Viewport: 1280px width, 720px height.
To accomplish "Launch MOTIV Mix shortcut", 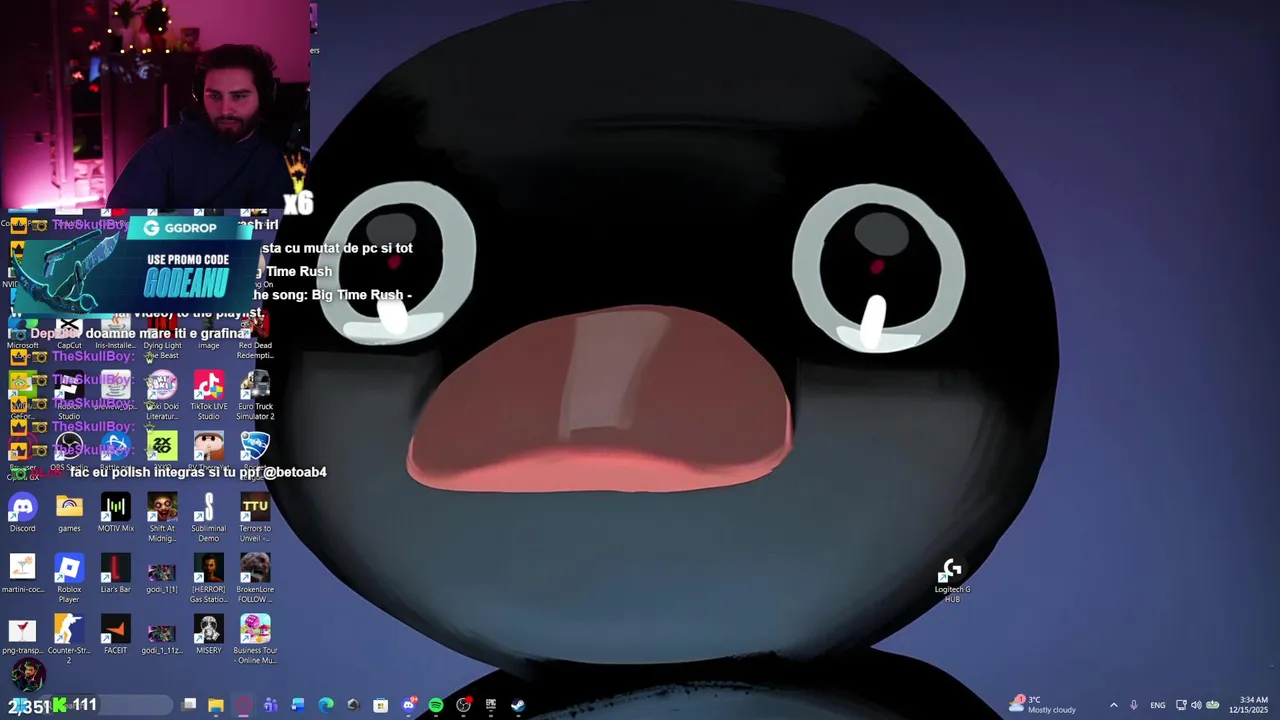I will pyautogui.click(x=115, y=514).
